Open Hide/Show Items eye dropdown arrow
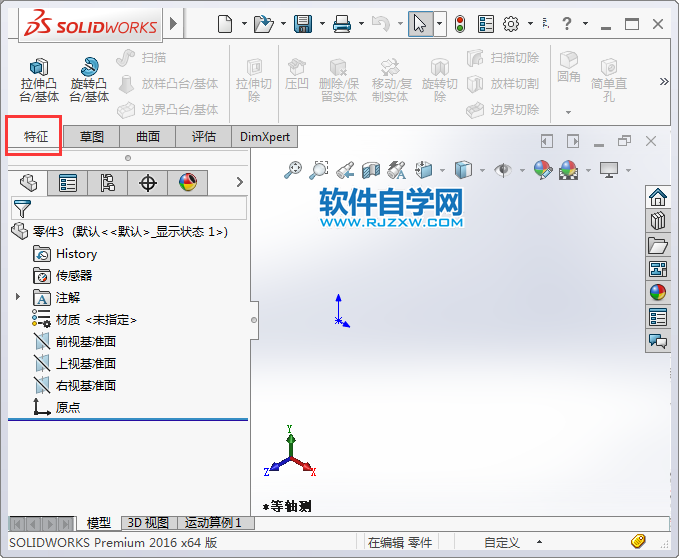Screen dimensions: 679x558 pos(522,170)
